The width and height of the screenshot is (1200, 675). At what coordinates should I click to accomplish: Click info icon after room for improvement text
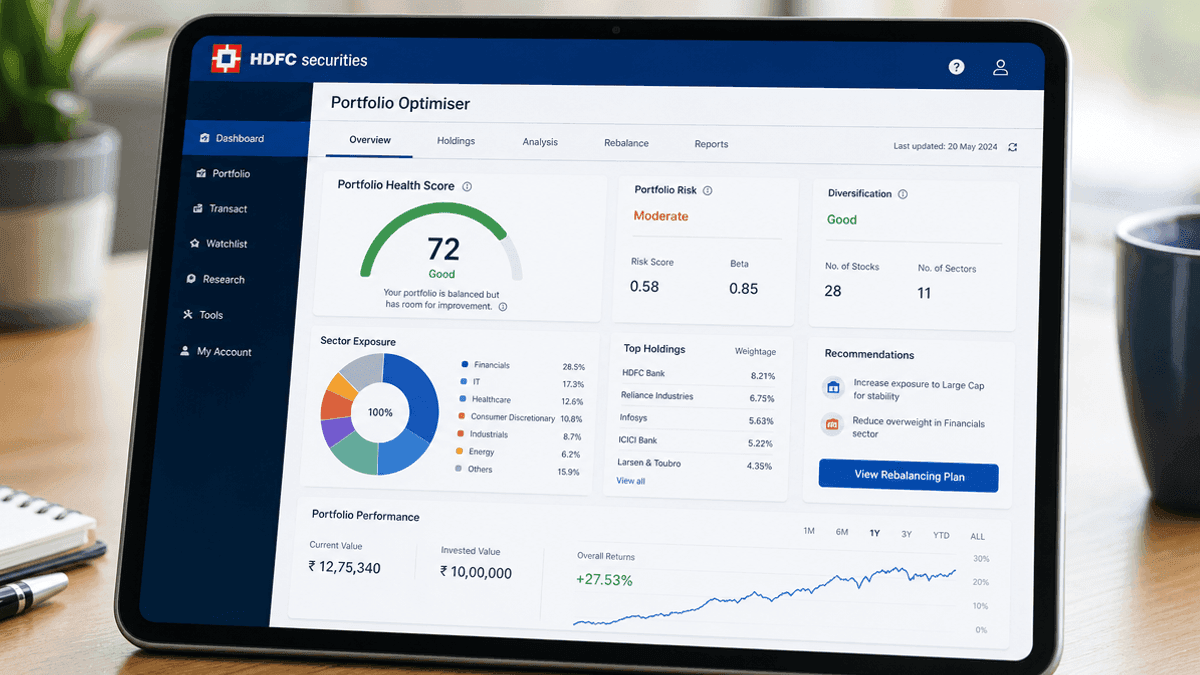(502, 307)
